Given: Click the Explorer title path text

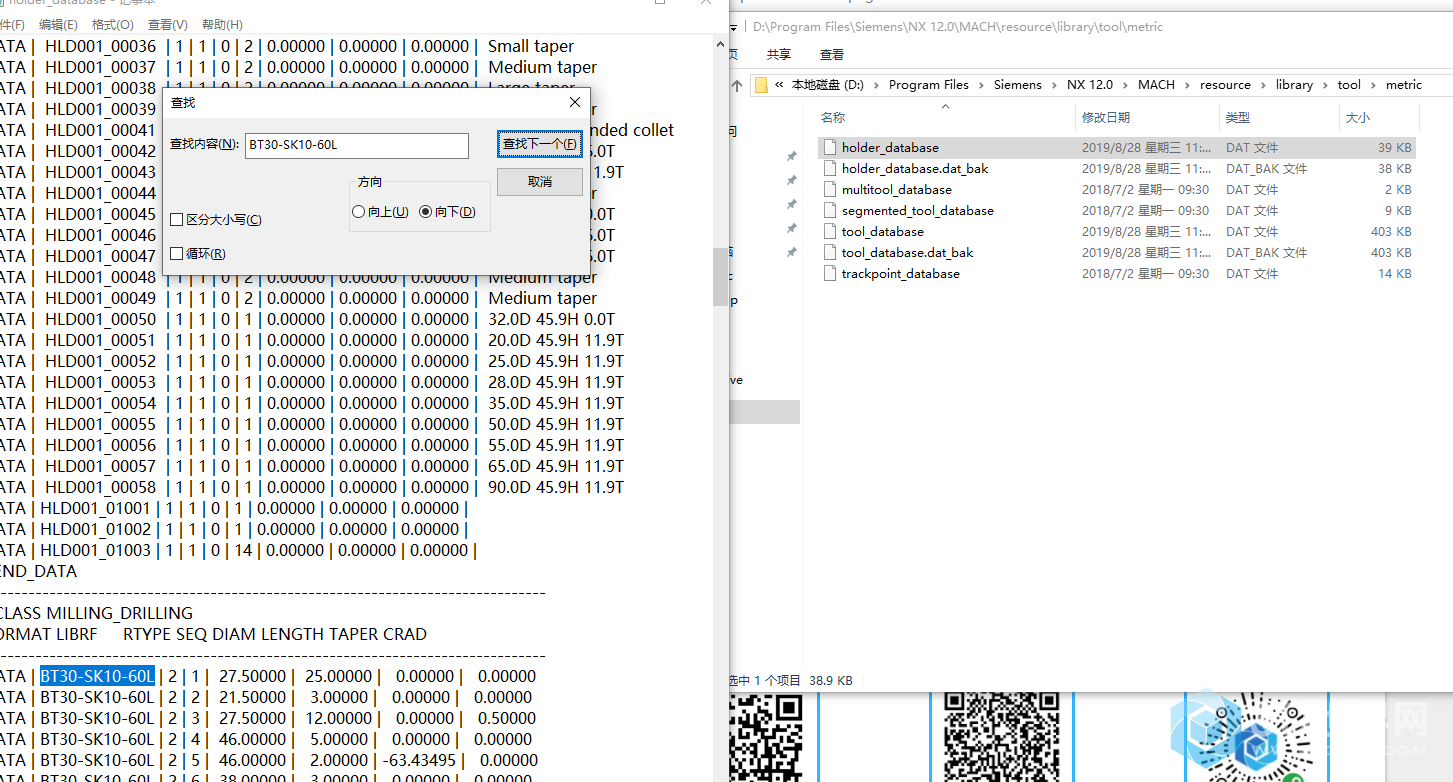Looking at the screenshot, I should click(958, 27).
